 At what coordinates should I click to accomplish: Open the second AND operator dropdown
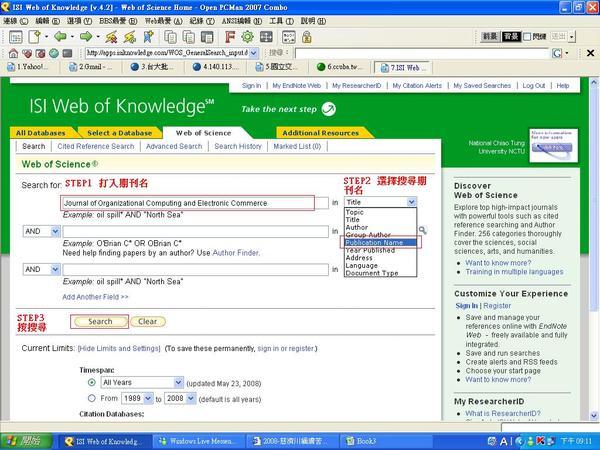[x=55, y=269]
